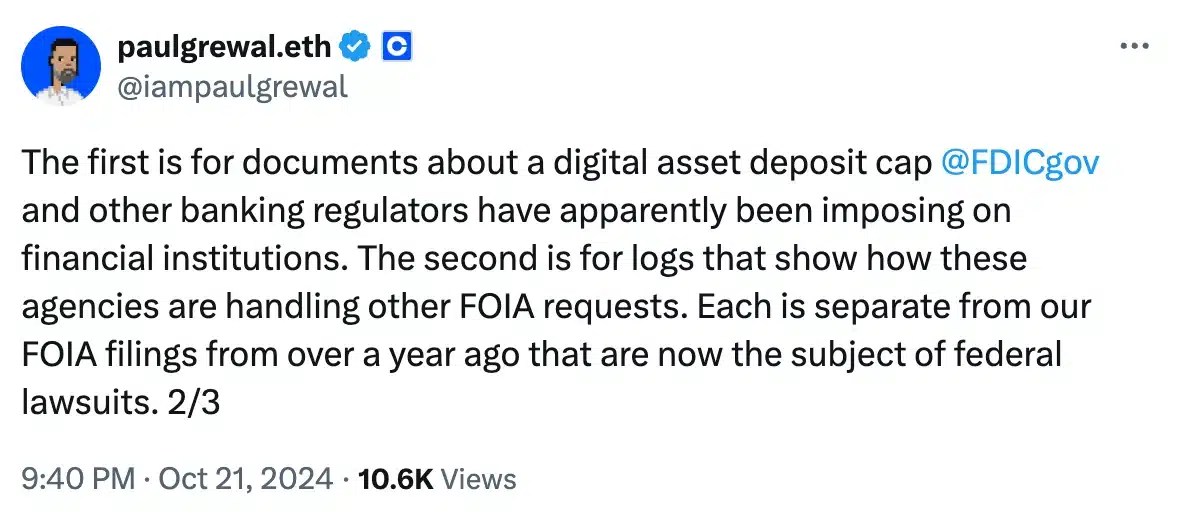Open Paul Grewal's profile avatar

tap(61, 66)
